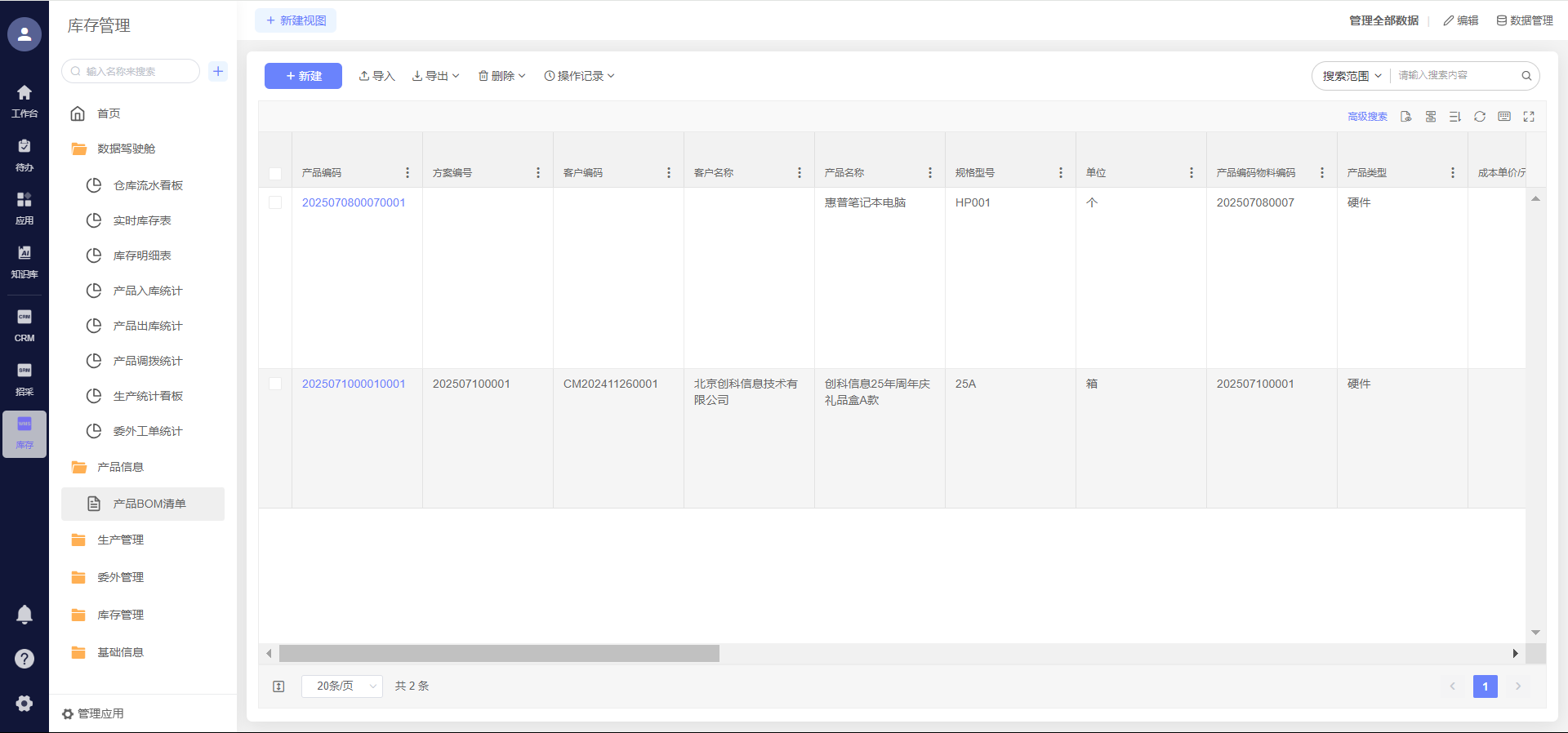Open the notification bell in sidebar
The width and height of the screenshot is (1568, 733).
(24, 615)
